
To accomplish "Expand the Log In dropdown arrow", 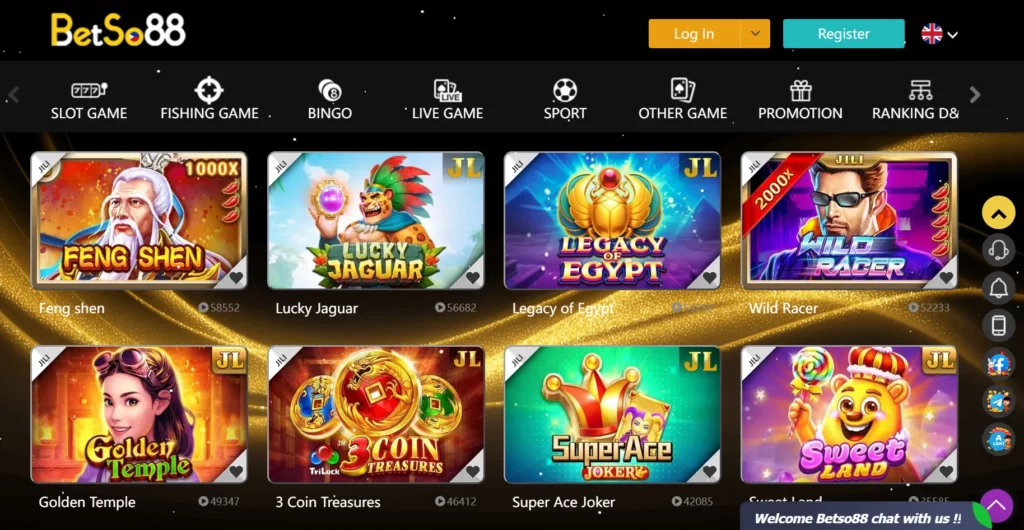I will pos(755,33).
